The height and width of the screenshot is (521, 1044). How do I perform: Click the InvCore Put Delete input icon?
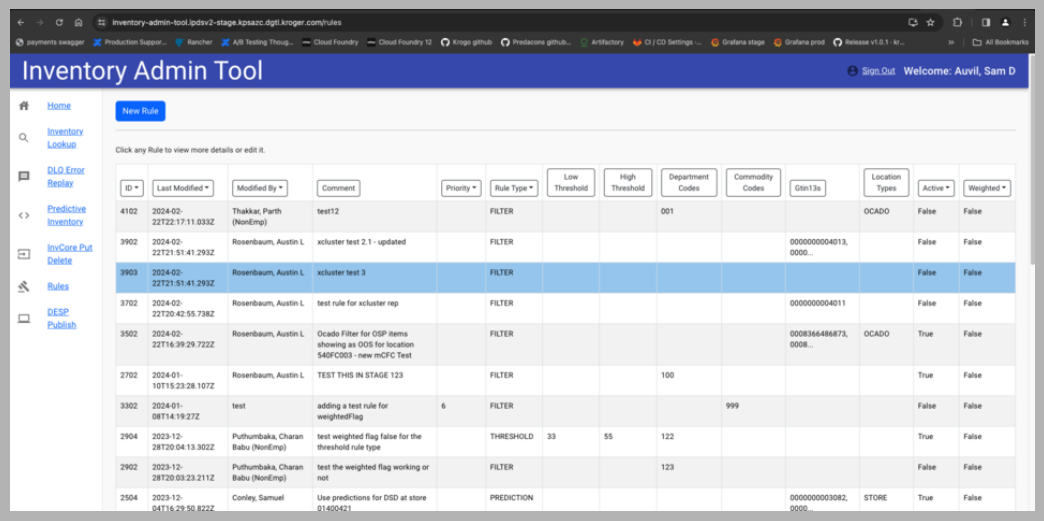coord(24,254)
